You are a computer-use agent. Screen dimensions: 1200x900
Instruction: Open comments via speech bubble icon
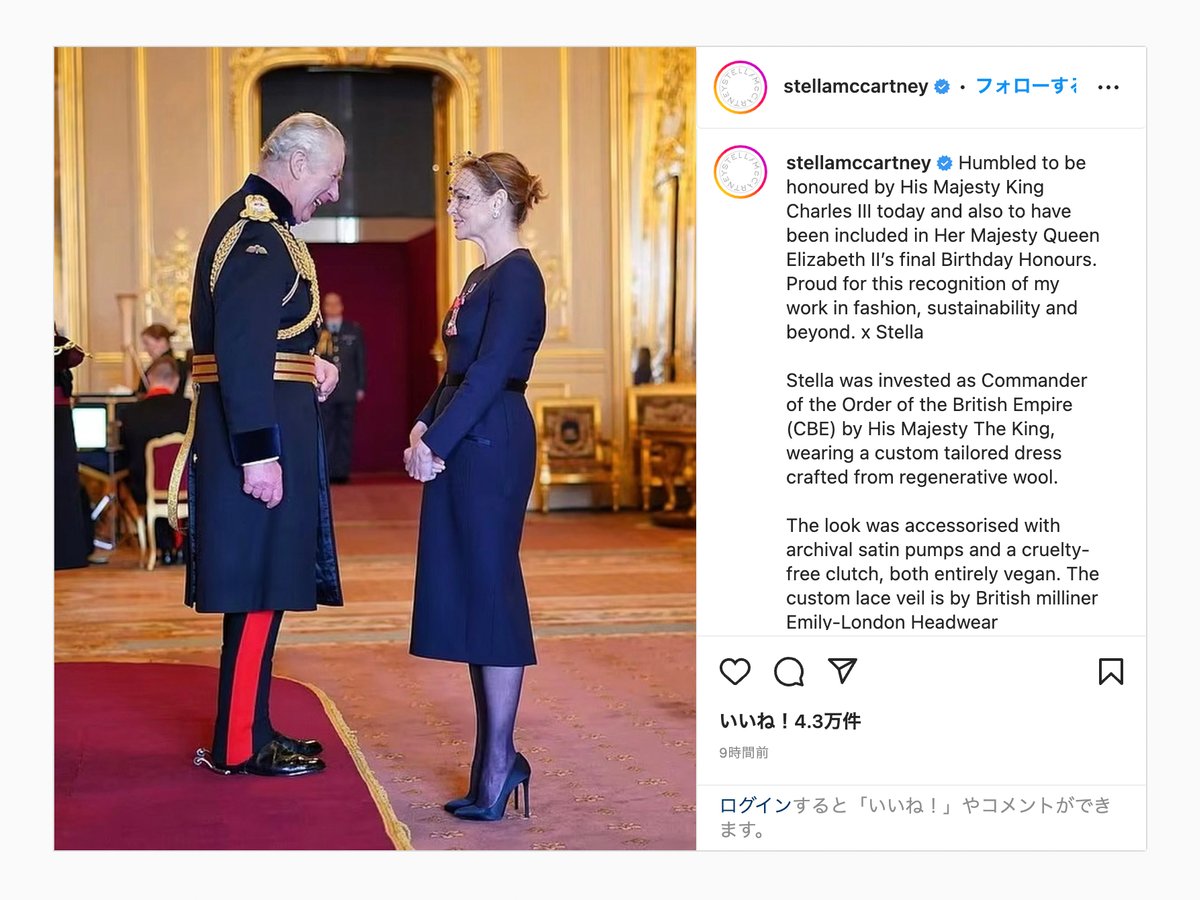click(x=789, y=671)
